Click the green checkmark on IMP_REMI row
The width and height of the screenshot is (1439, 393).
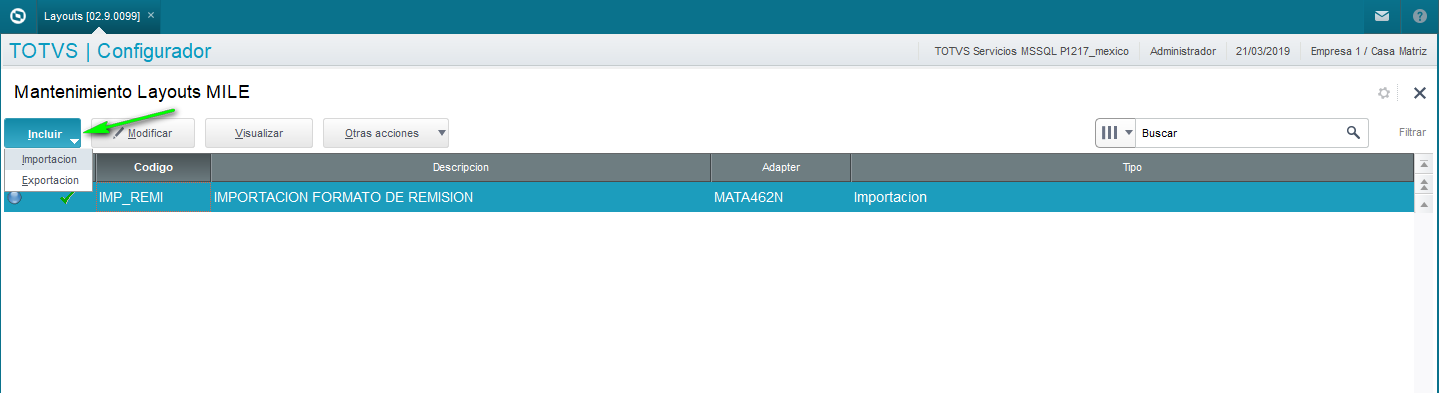tap(67, 197)
